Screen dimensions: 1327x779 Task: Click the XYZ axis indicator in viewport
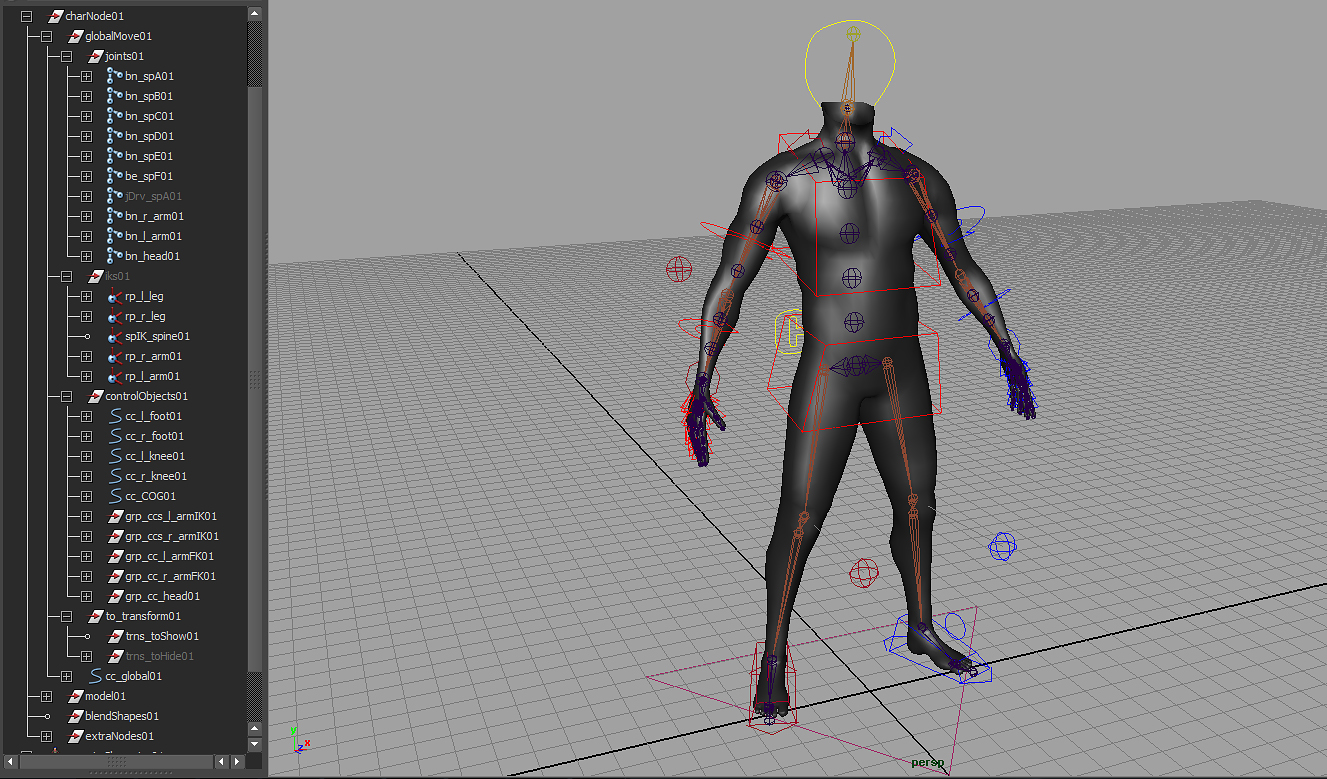[x=301, y=740]
